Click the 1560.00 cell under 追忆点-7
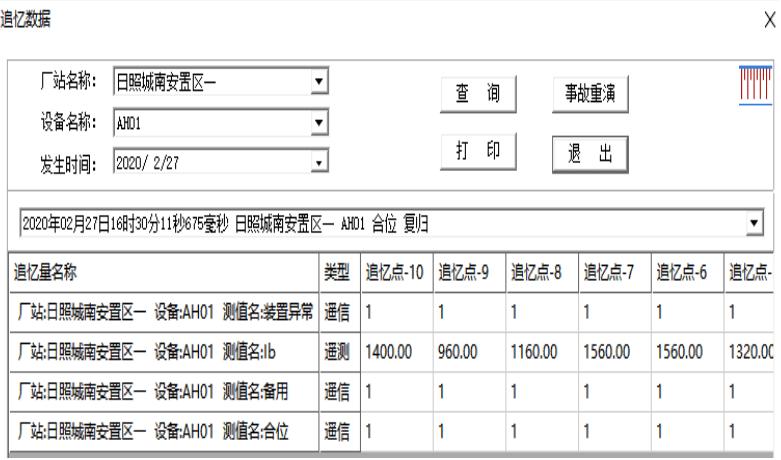The width and height of the screenshot is (781, 460). click(x=615, y=352)
